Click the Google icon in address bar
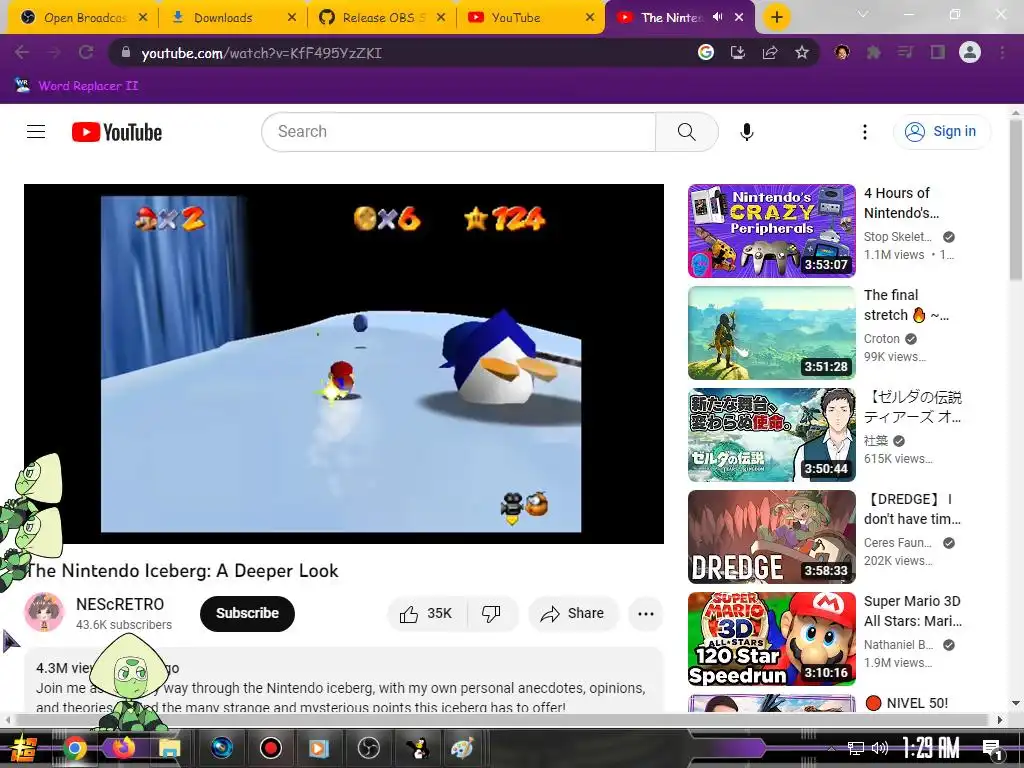The image size is (1024, 768). 705,52
